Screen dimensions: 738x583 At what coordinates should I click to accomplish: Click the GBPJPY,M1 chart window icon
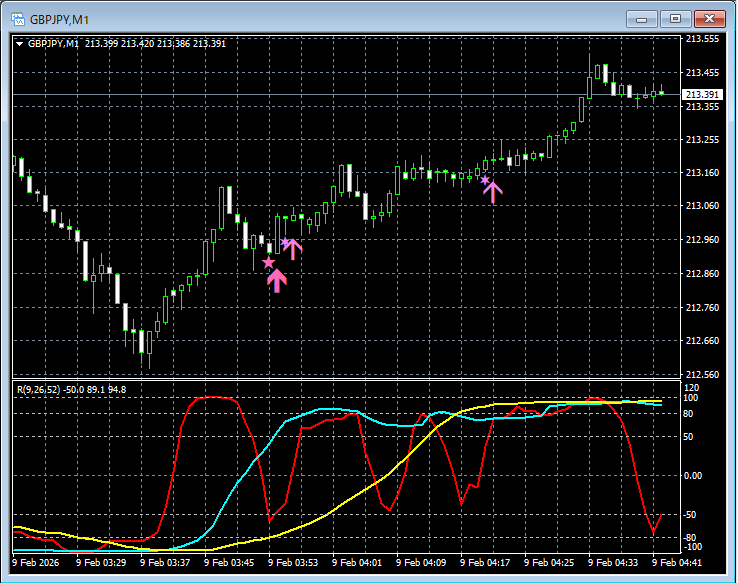pyautogui.click(x=18, y=19)
